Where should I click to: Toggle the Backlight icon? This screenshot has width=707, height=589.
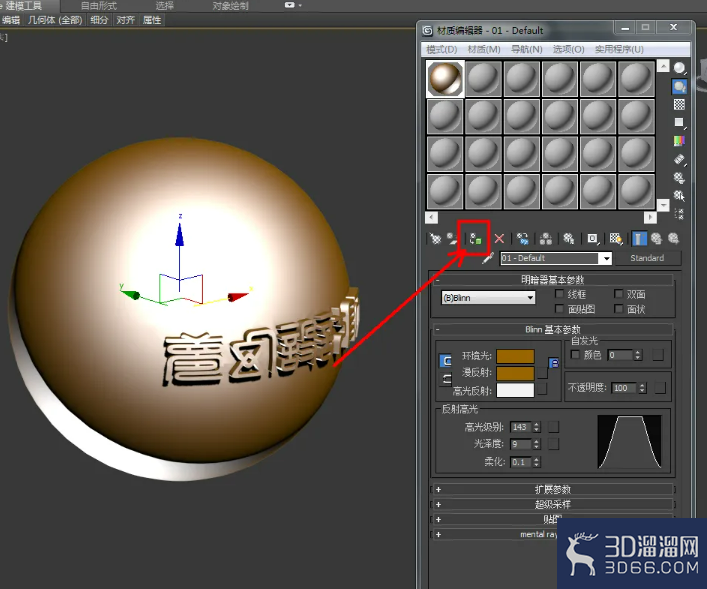click(679, 86)
